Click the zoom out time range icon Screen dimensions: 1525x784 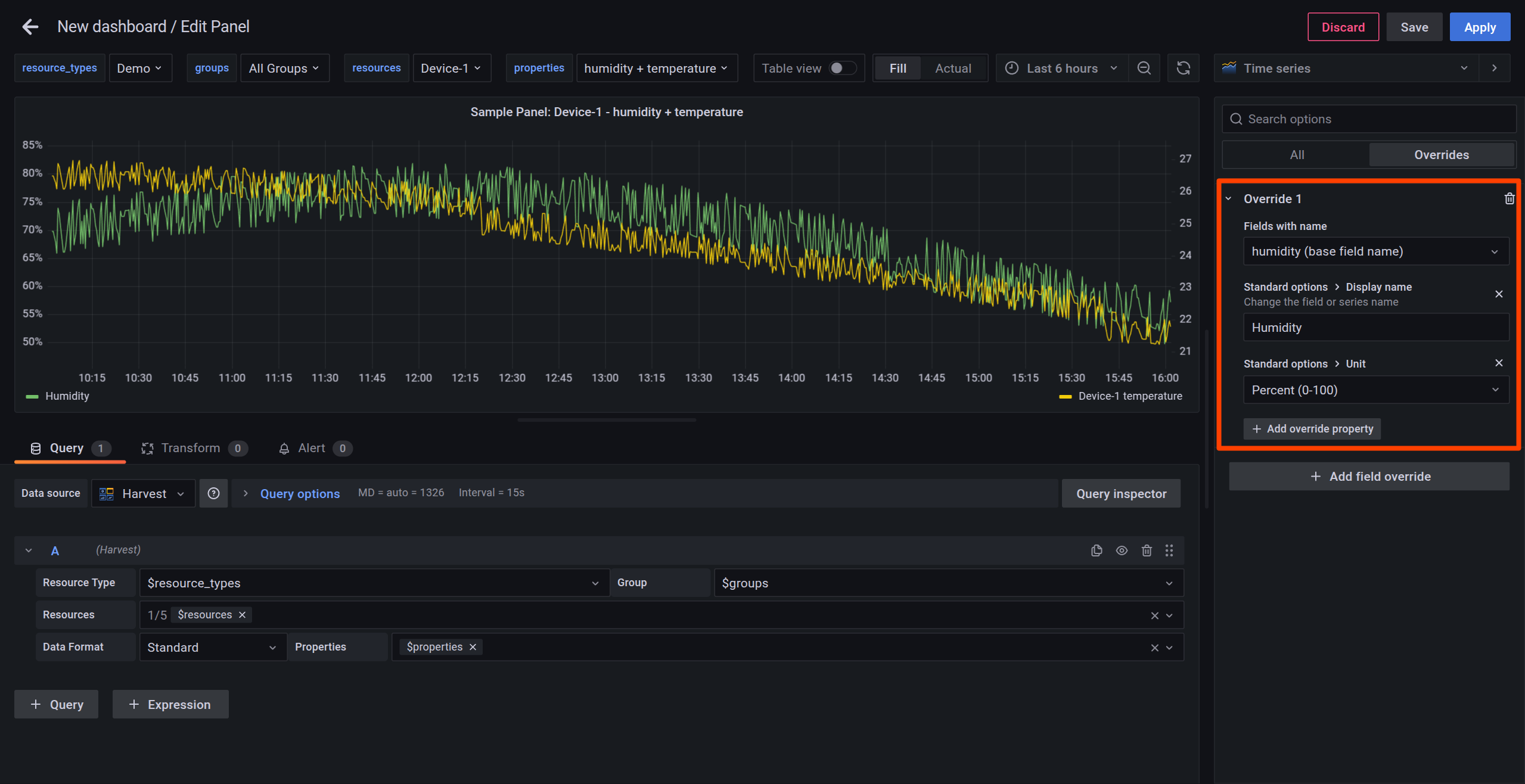tap(1144, 68)
